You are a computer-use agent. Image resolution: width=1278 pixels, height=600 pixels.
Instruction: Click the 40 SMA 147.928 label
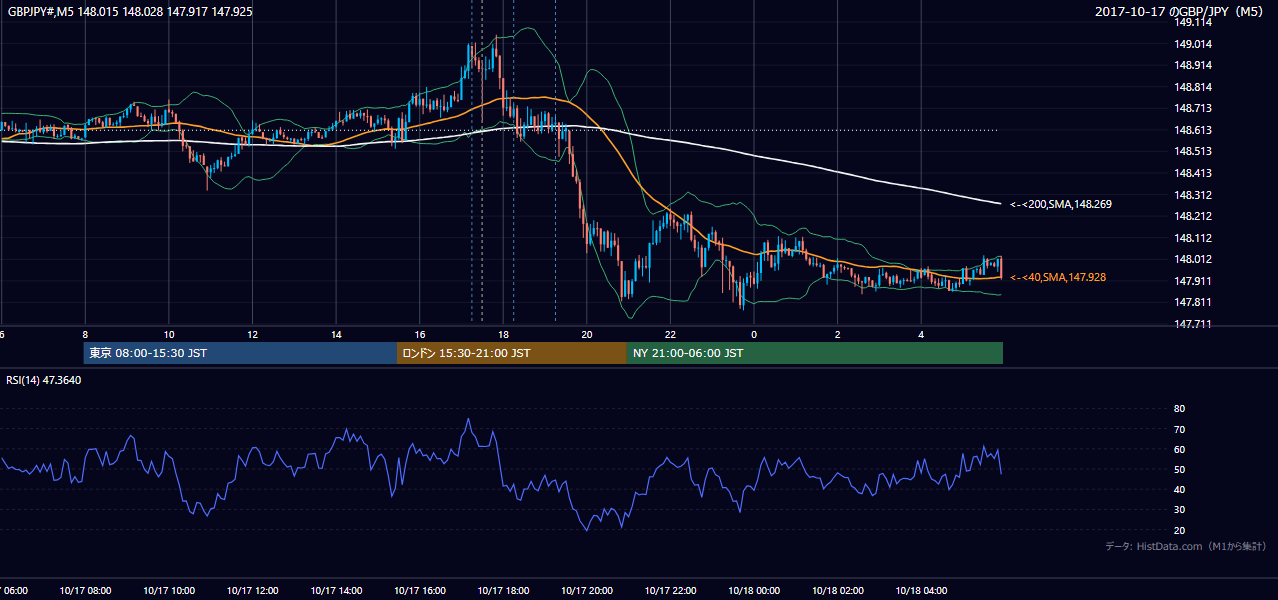[x=1057, y=277]
